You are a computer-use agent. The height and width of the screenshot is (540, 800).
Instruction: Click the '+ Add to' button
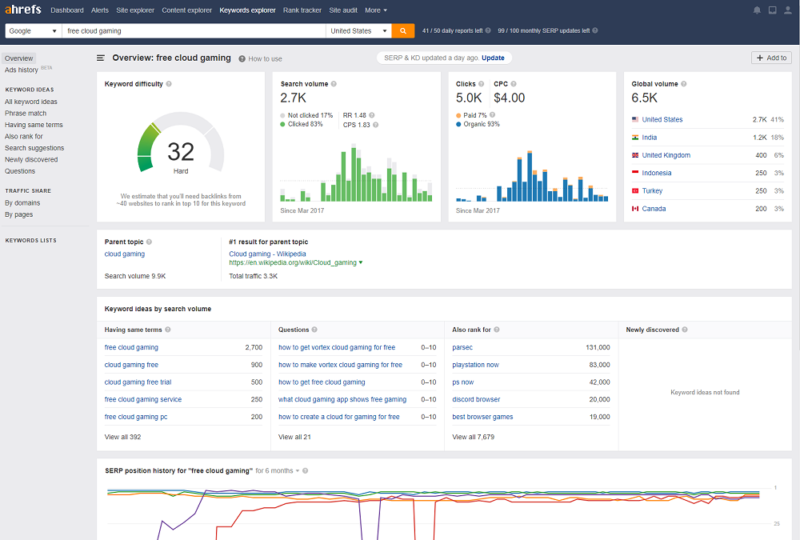pos(771,58)
